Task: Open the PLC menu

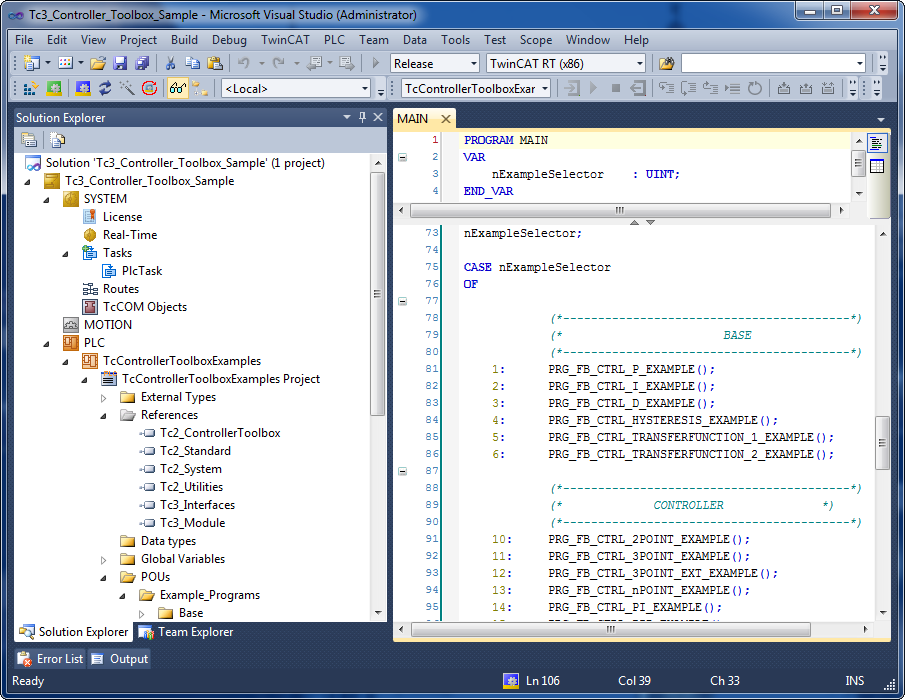Action: (x=334, y=40)
